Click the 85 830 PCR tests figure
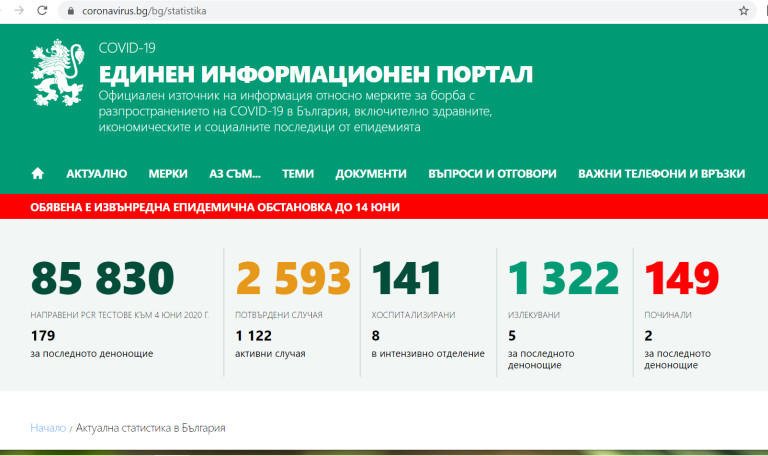The width and height of the screenshot is (768, 456). (x=102, y=279)
